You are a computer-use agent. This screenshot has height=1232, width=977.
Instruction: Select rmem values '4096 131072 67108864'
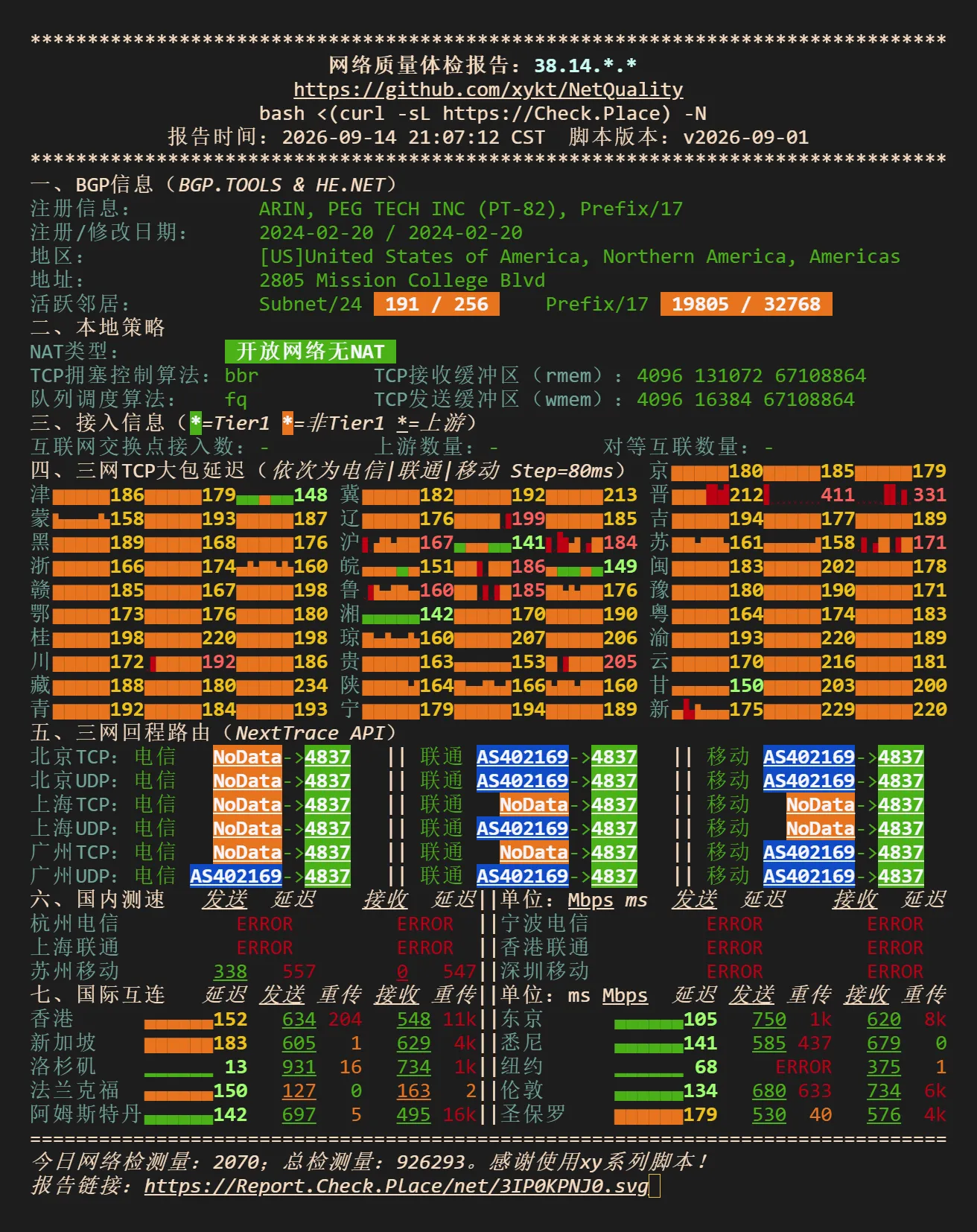tap(751, 375)
